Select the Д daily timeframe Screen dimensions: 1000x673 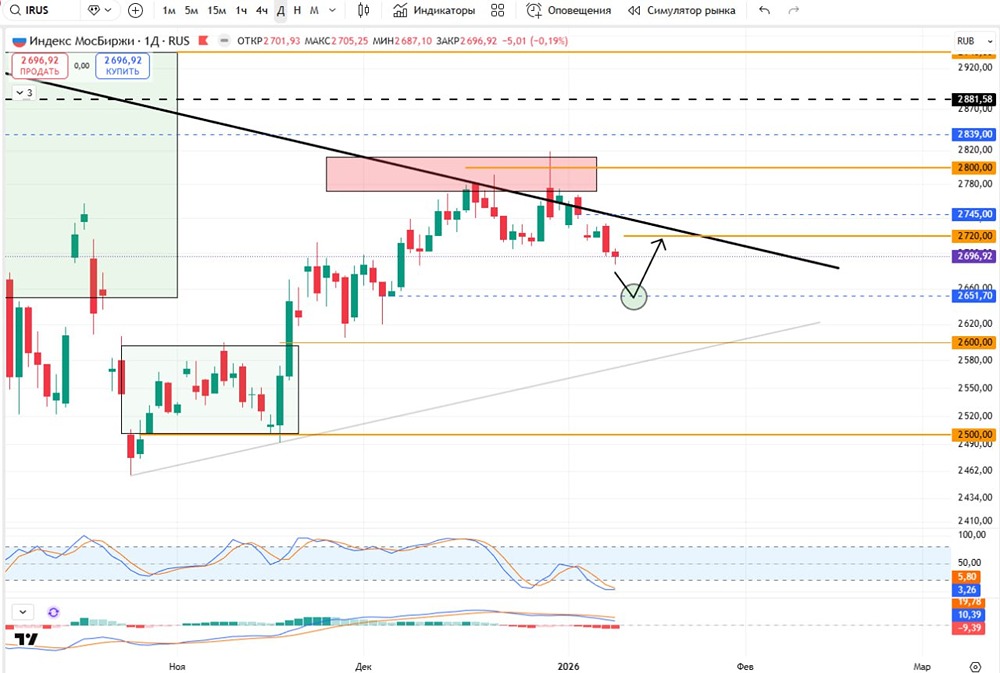[x=281, y=10]
